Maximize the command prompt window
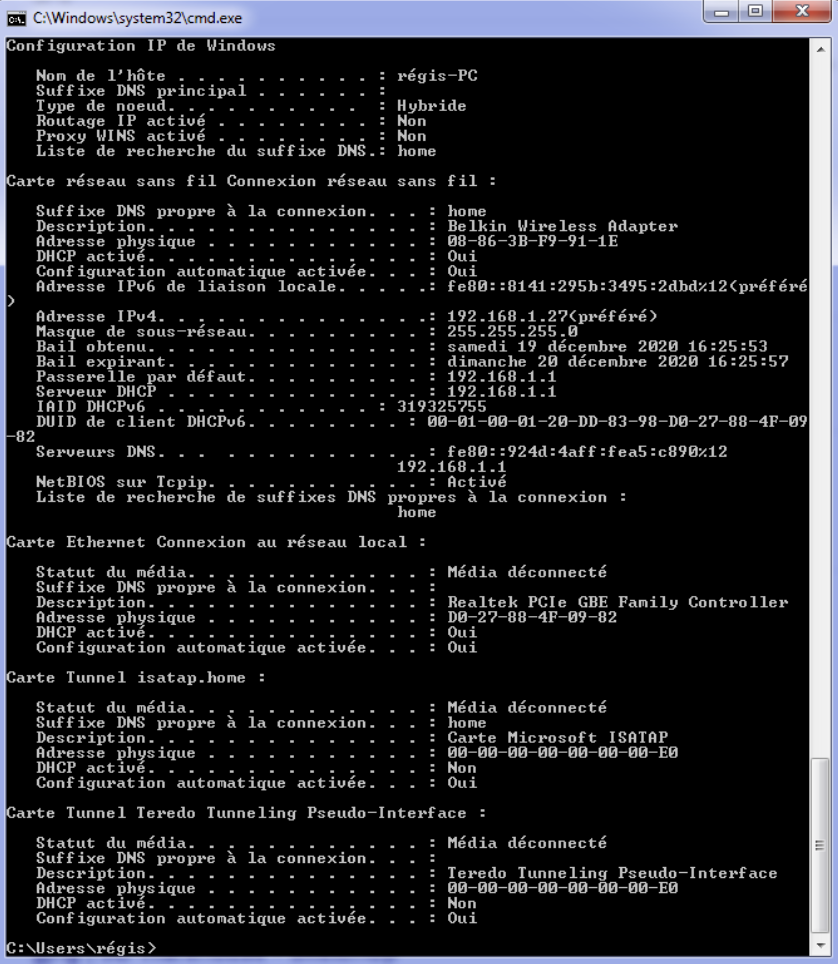 755,12
